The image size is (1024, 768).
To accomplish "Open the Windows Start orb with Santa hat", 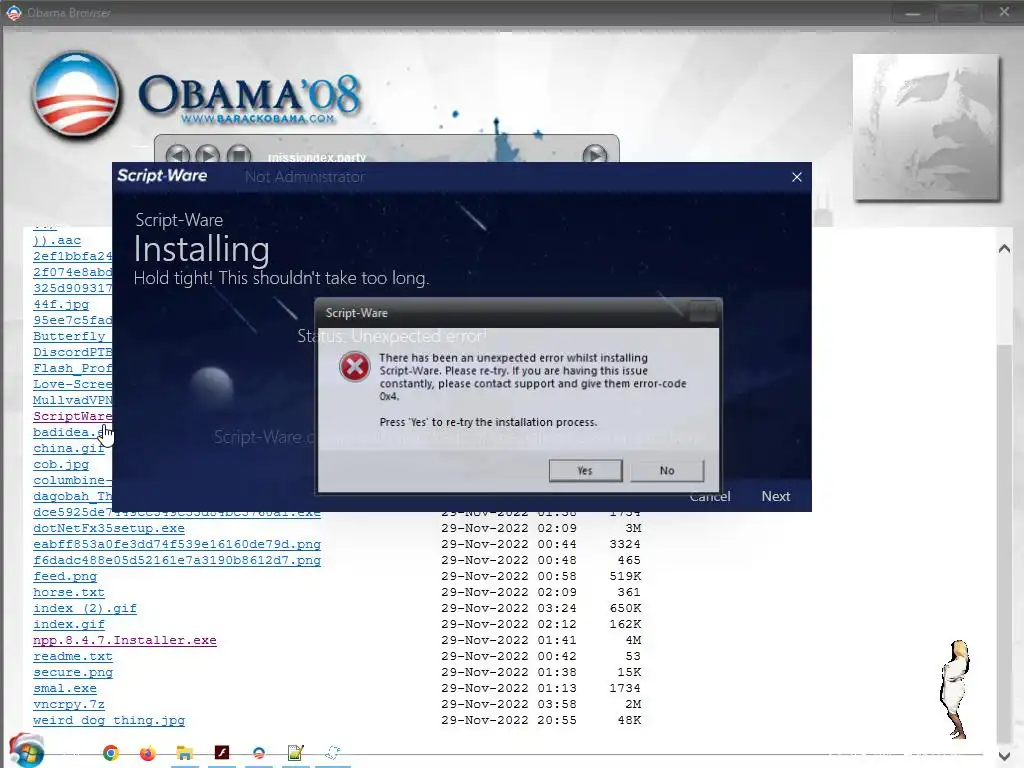I will click(26, 750).
